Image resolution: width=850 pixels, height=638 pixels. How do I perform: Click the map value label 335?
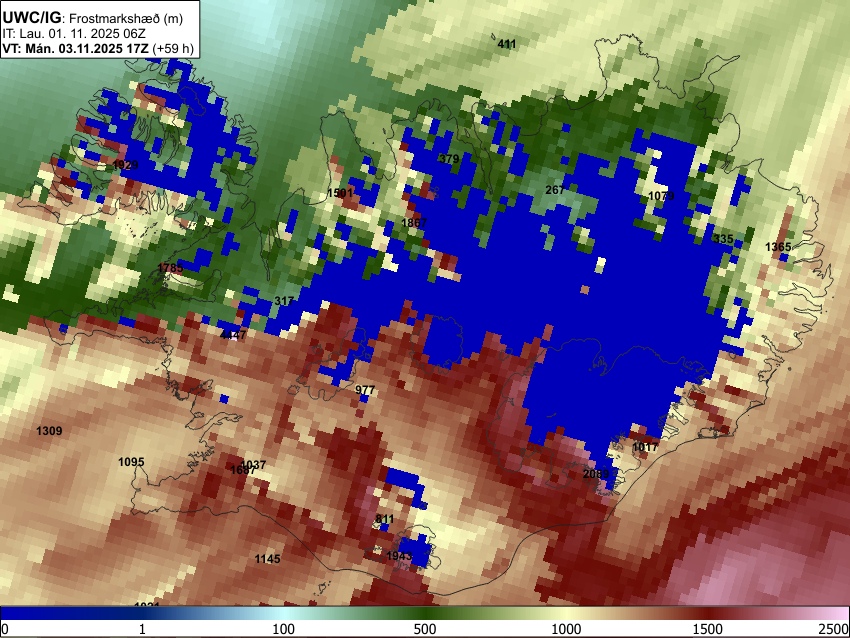pyautogui.click(x=723, y=239)
